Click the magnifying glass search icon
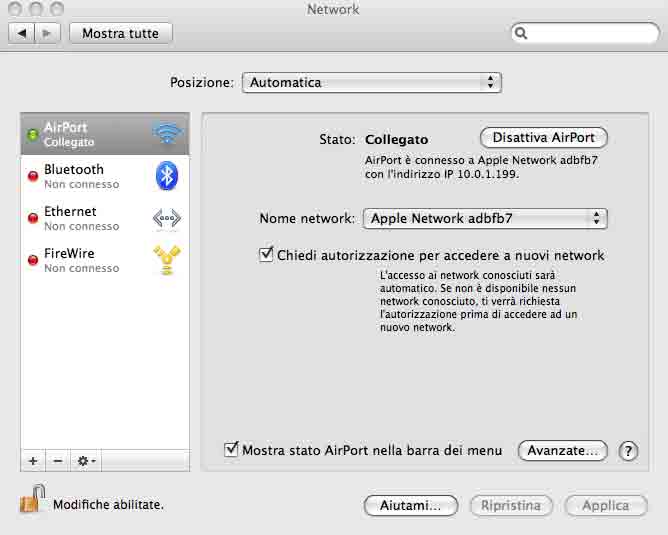This screenshot has height=535, width=668. (x=521, y=33)
